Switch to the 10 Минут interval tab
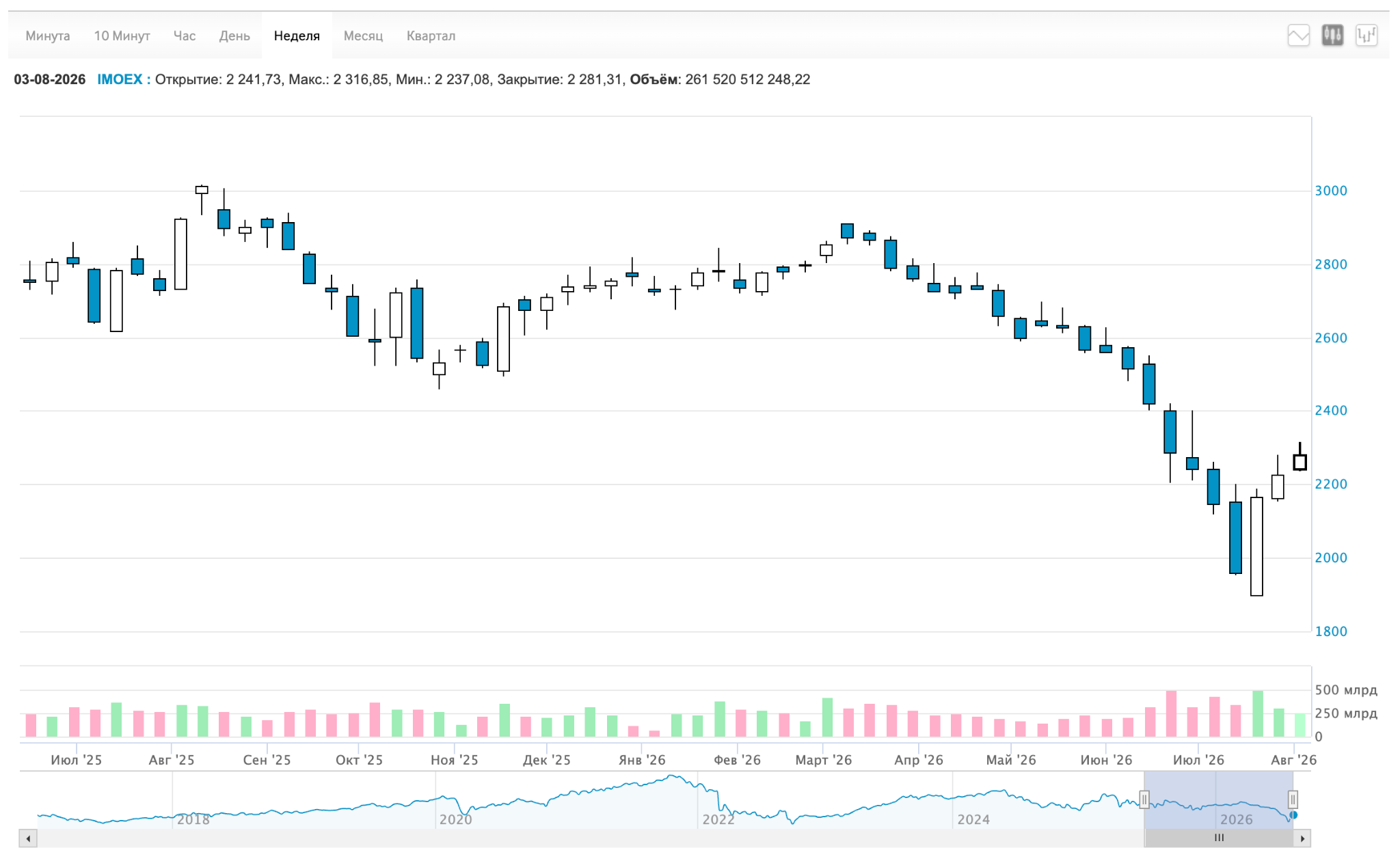Viewport: 1400px width, 863px height. point(122,36)
